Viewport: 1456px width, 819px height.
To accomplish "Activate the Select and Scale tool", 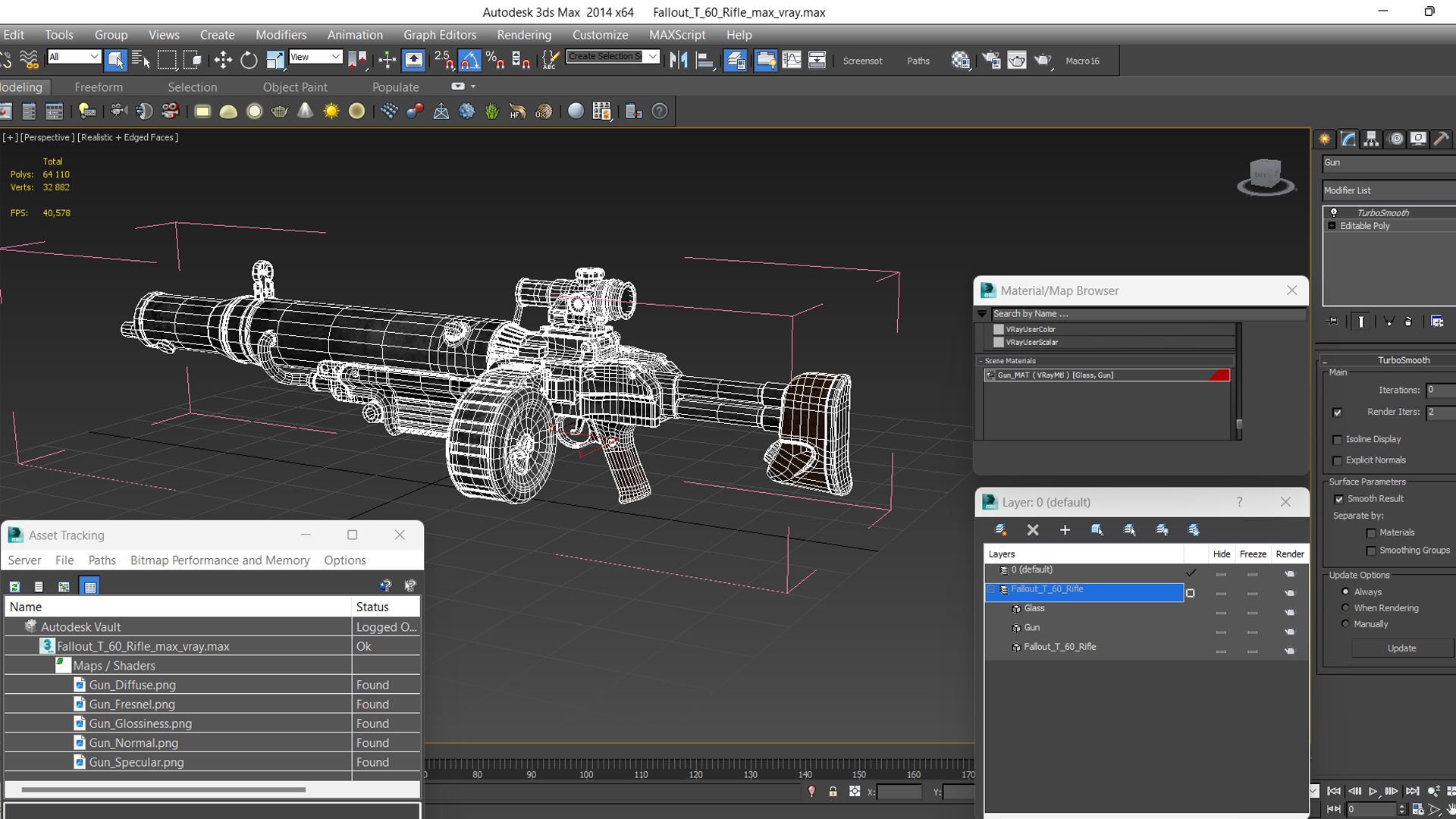I will point(275,60).
